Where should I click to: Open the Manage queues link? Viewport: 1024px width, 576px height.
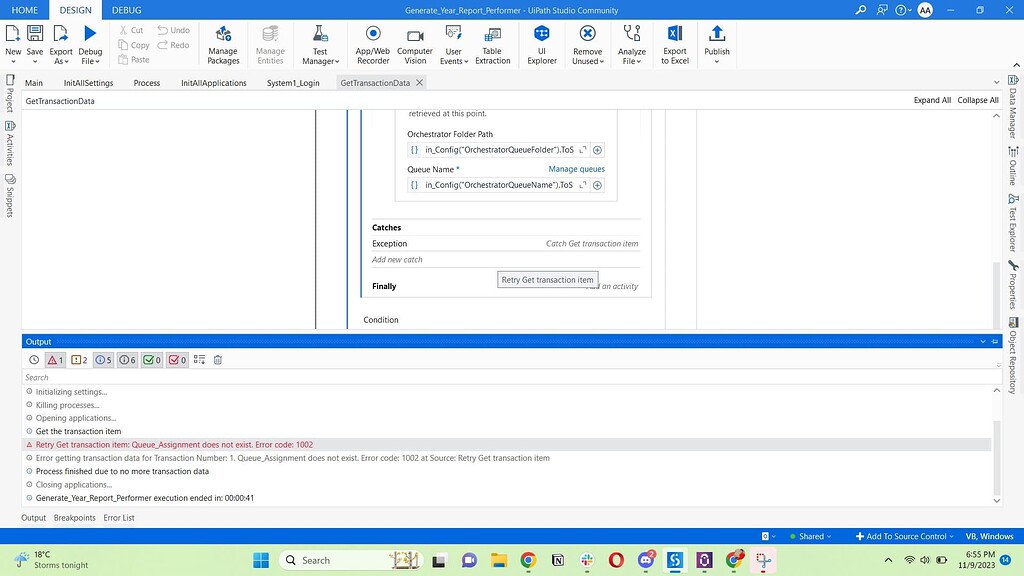pyautogui.click(x=576, y=169)
